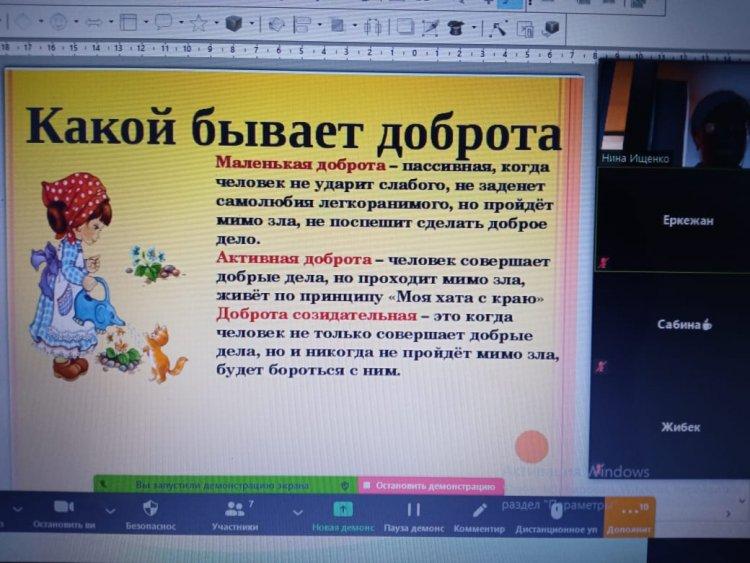750x563 pixels.
Task: Click text будет бороться с ним
Action: coord(308,370)
